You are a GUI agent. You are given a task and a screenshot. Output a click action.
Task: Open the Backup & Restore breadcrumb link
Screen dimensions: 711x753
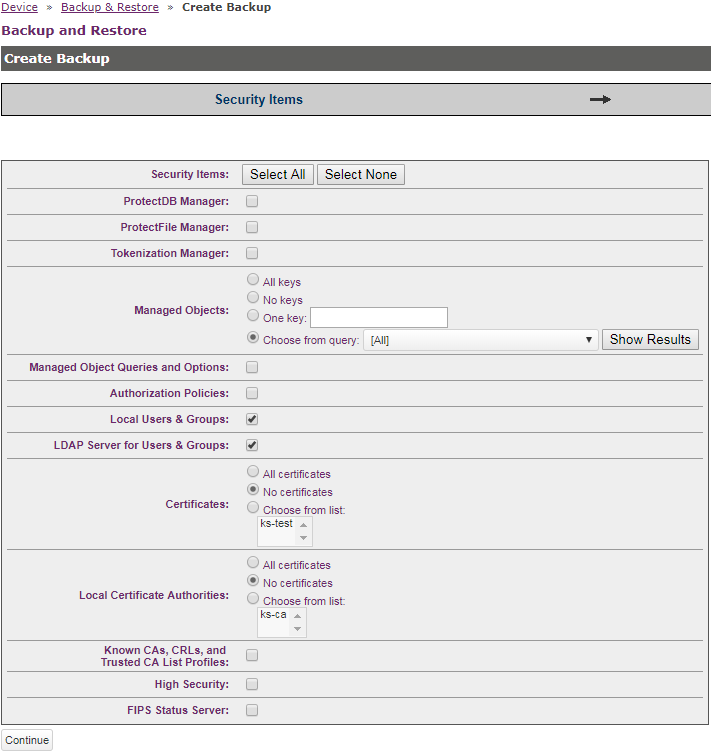click(x=109, y=7)
